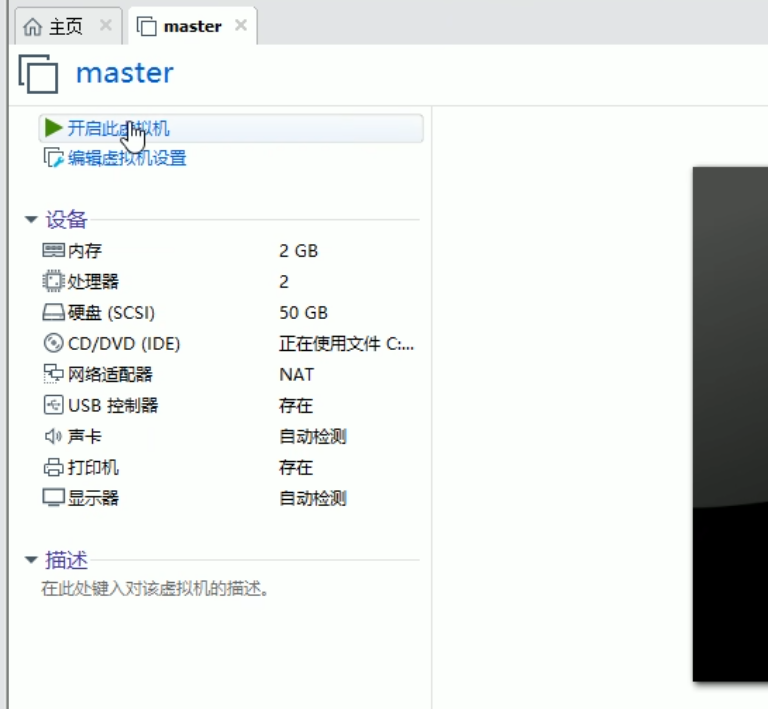Select the 打印机 device row
The image size is (768, 709).
(x=229, y=467)
